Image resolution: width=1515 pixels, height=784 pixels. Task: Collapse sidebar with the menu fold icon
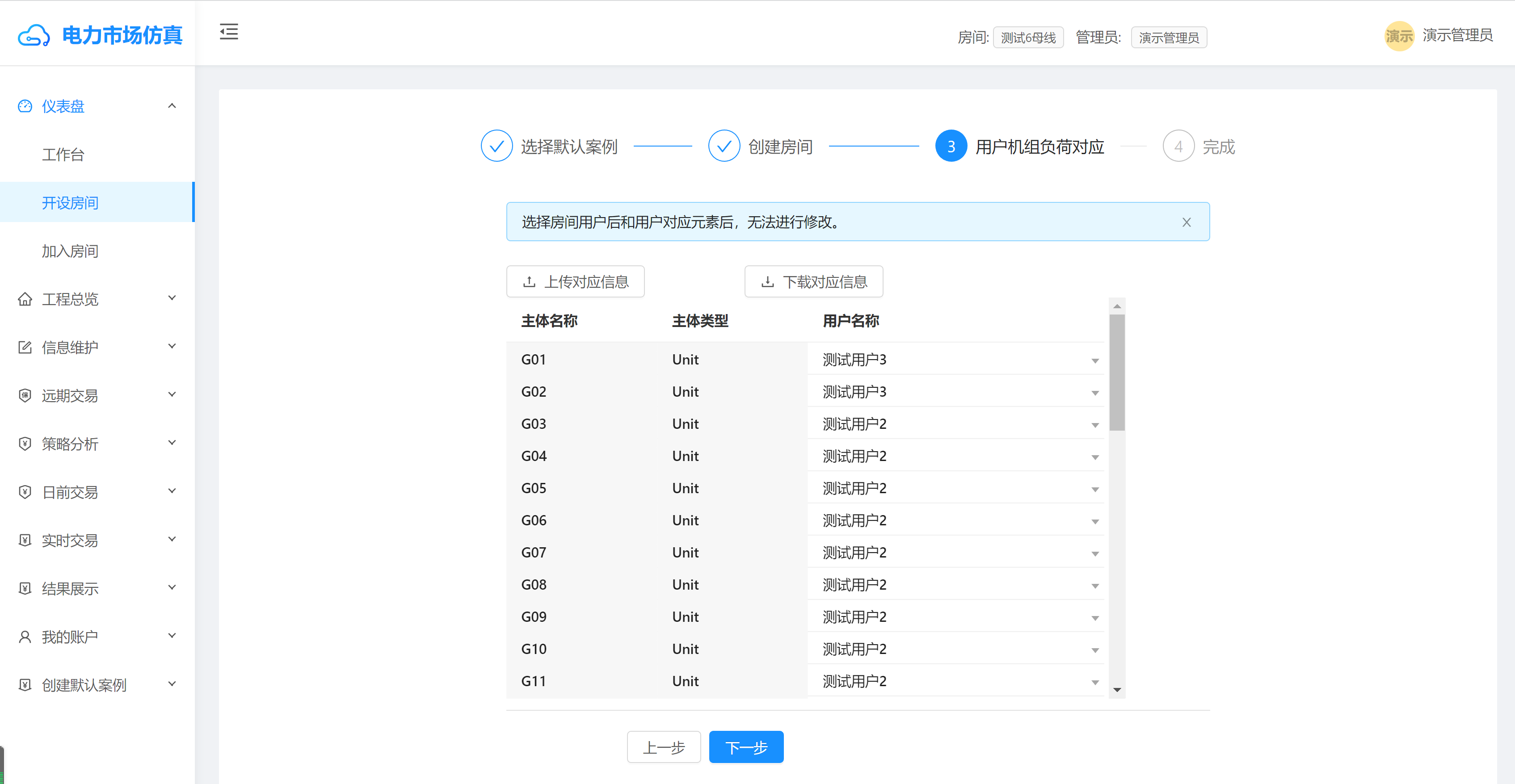point(229,32)
